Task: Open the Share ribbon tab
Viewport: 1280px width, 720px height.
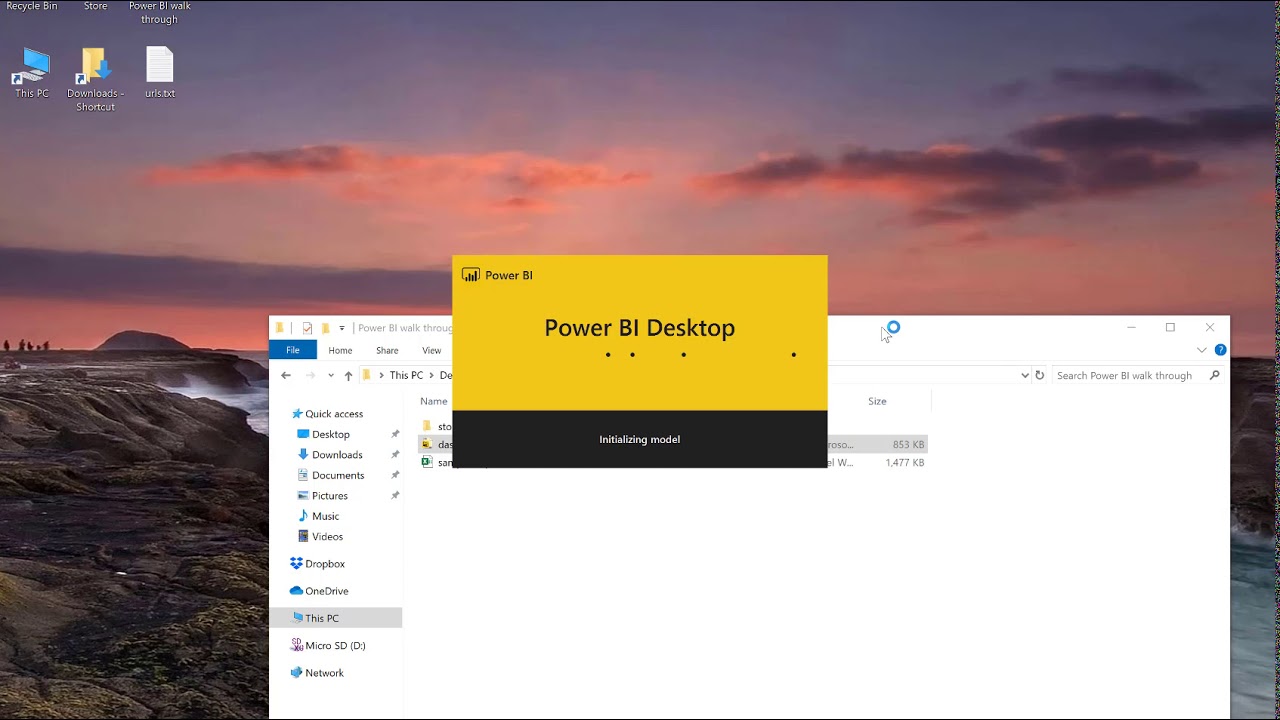Action: coord(387,350)
